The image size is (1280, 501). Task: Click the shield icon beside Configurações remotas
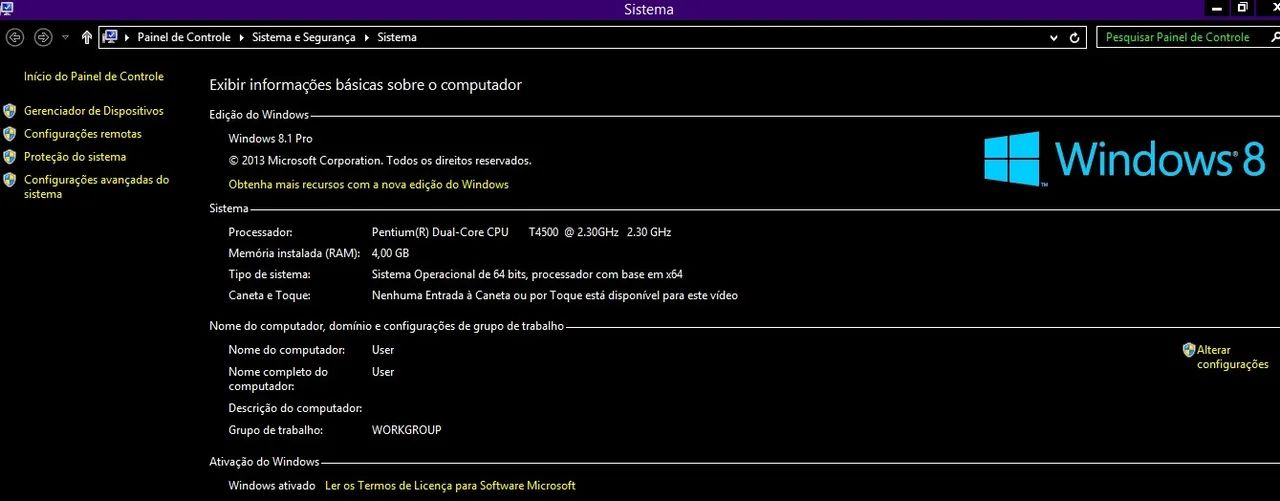coord(10,134)
